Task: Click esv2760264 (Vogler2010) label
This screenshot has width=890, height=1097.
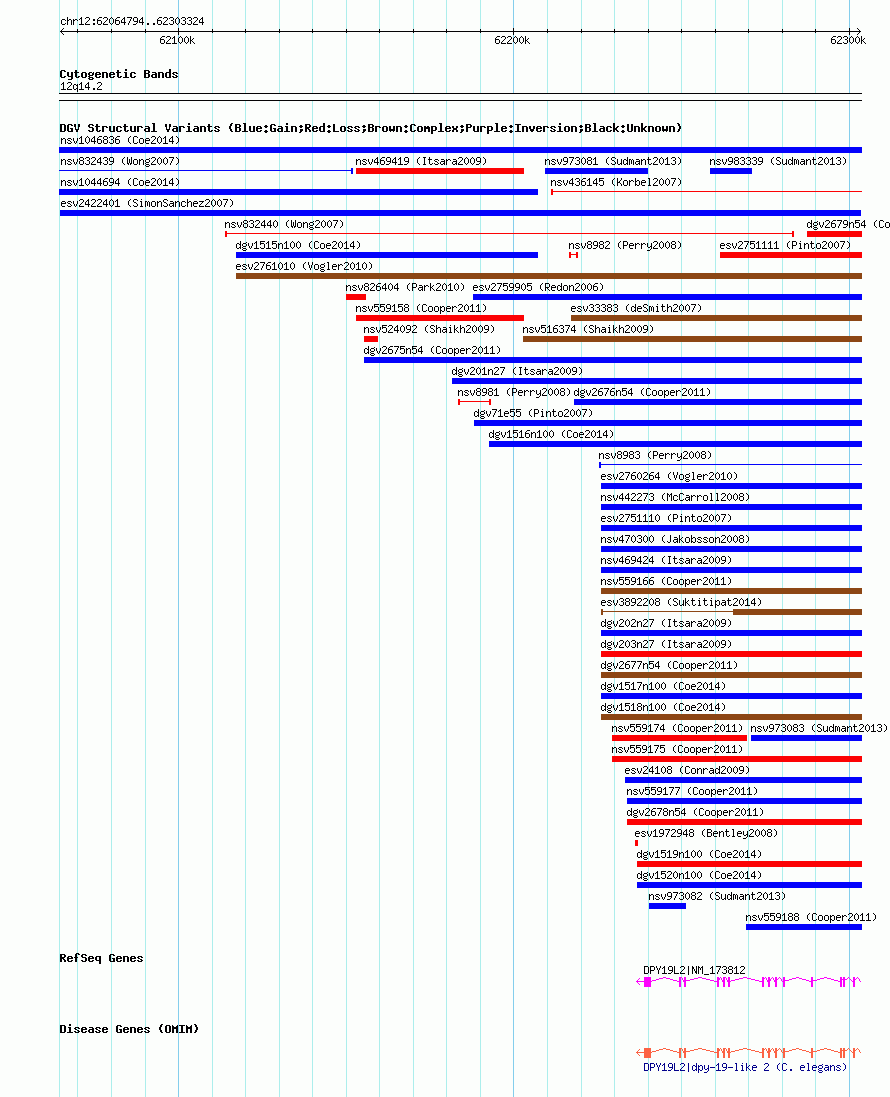Action: 669,476
